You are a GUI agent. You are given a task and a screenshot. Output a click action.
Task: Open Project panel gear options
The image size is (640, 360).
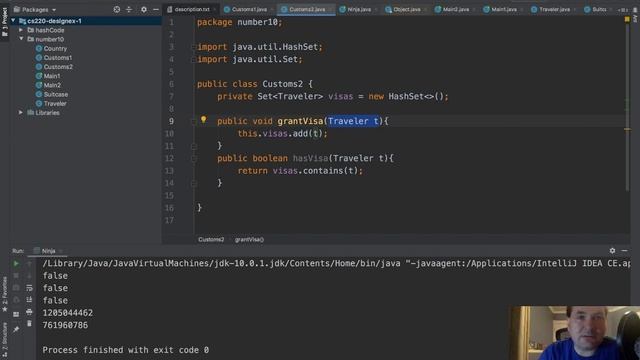[144, 9]
